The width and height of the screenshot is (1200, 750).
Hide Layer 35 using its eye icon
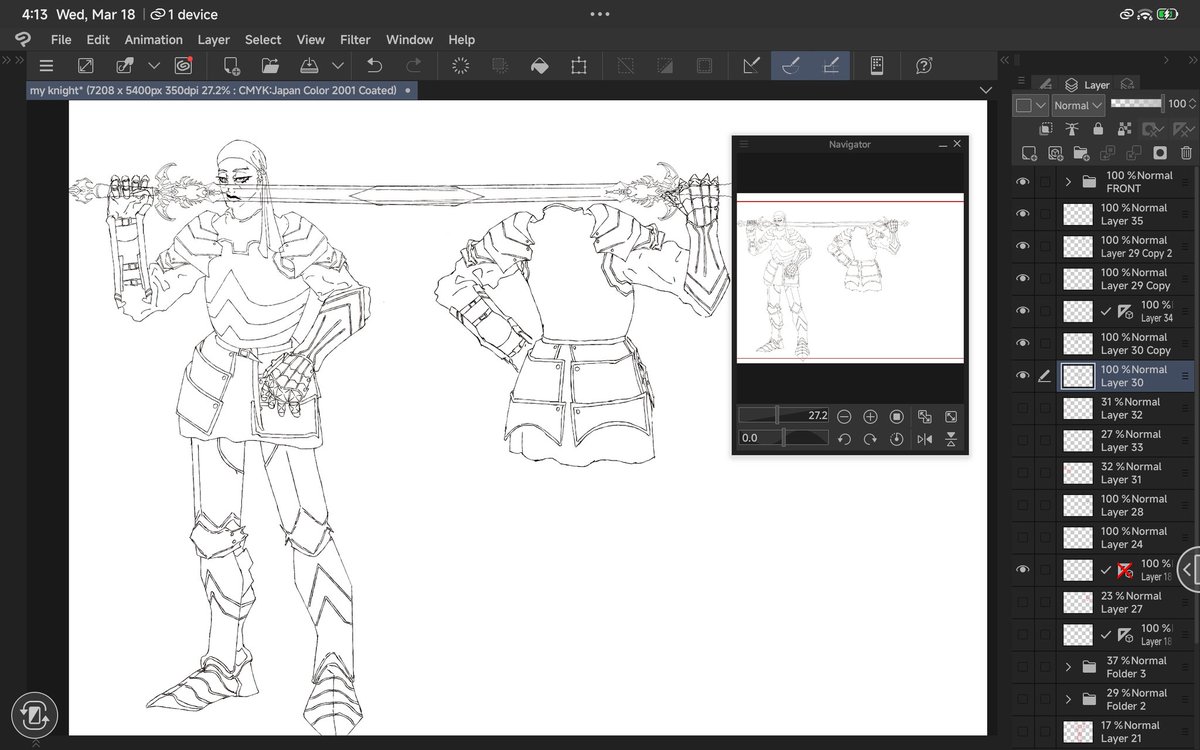pyautogui.click(x=1022, y=214)
